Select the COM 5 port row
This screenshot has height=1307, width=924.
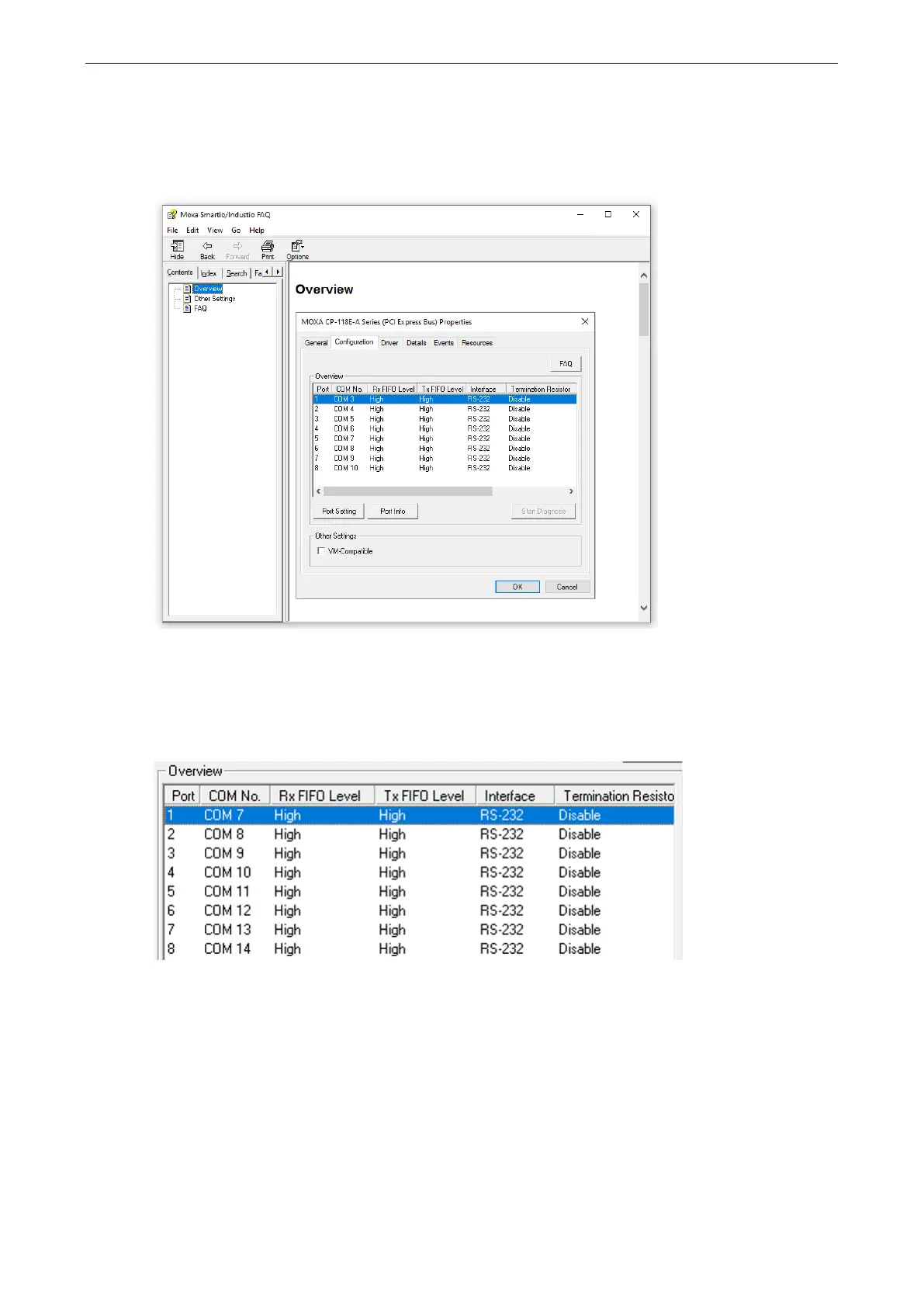[x=445, y=419]
